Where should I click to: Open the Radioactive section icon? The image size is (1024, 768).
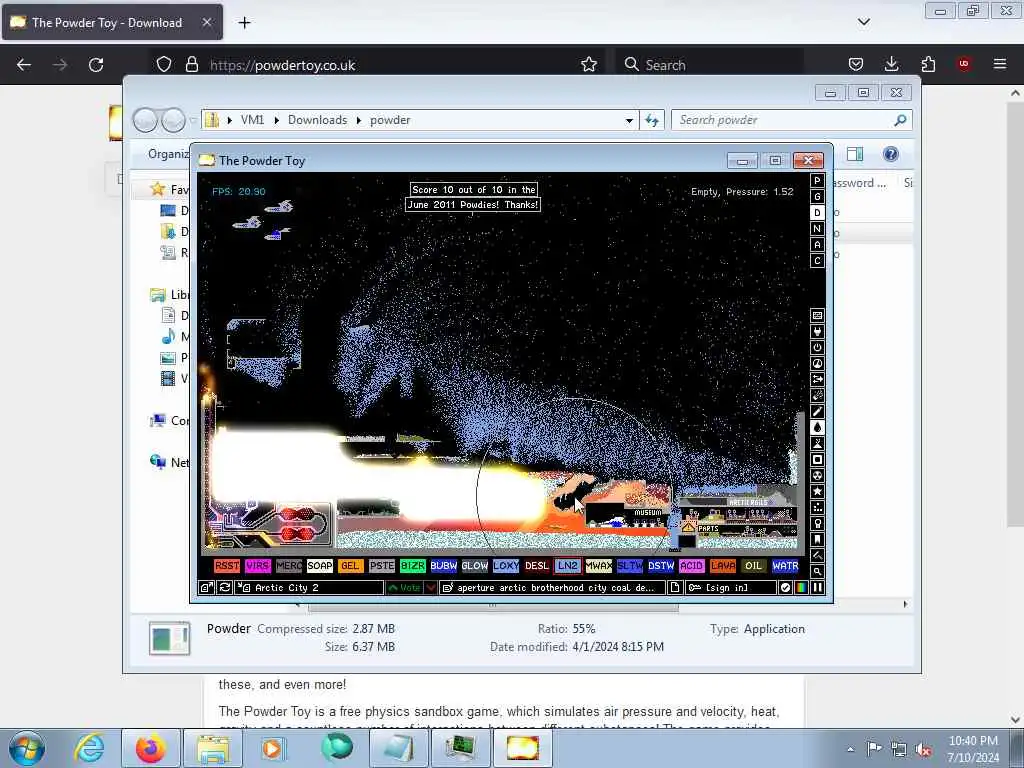pyautogui.click(x=817, y=475)
